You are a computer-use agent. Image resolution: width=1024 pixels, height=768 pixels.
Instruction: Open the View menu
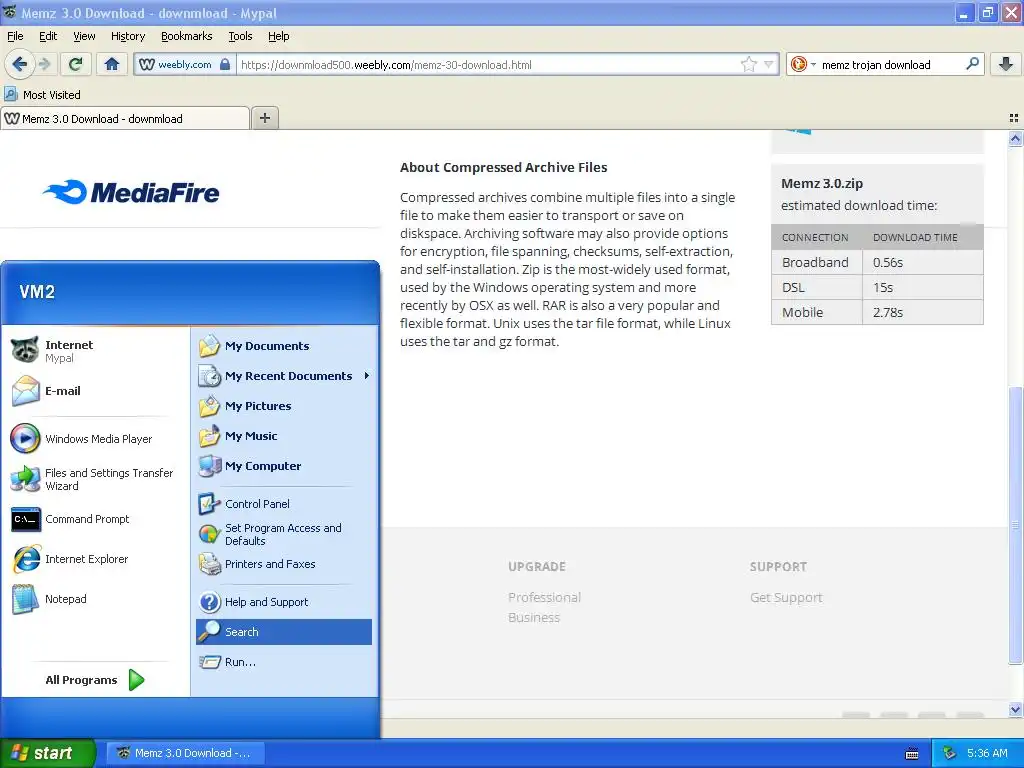point(84,36)
